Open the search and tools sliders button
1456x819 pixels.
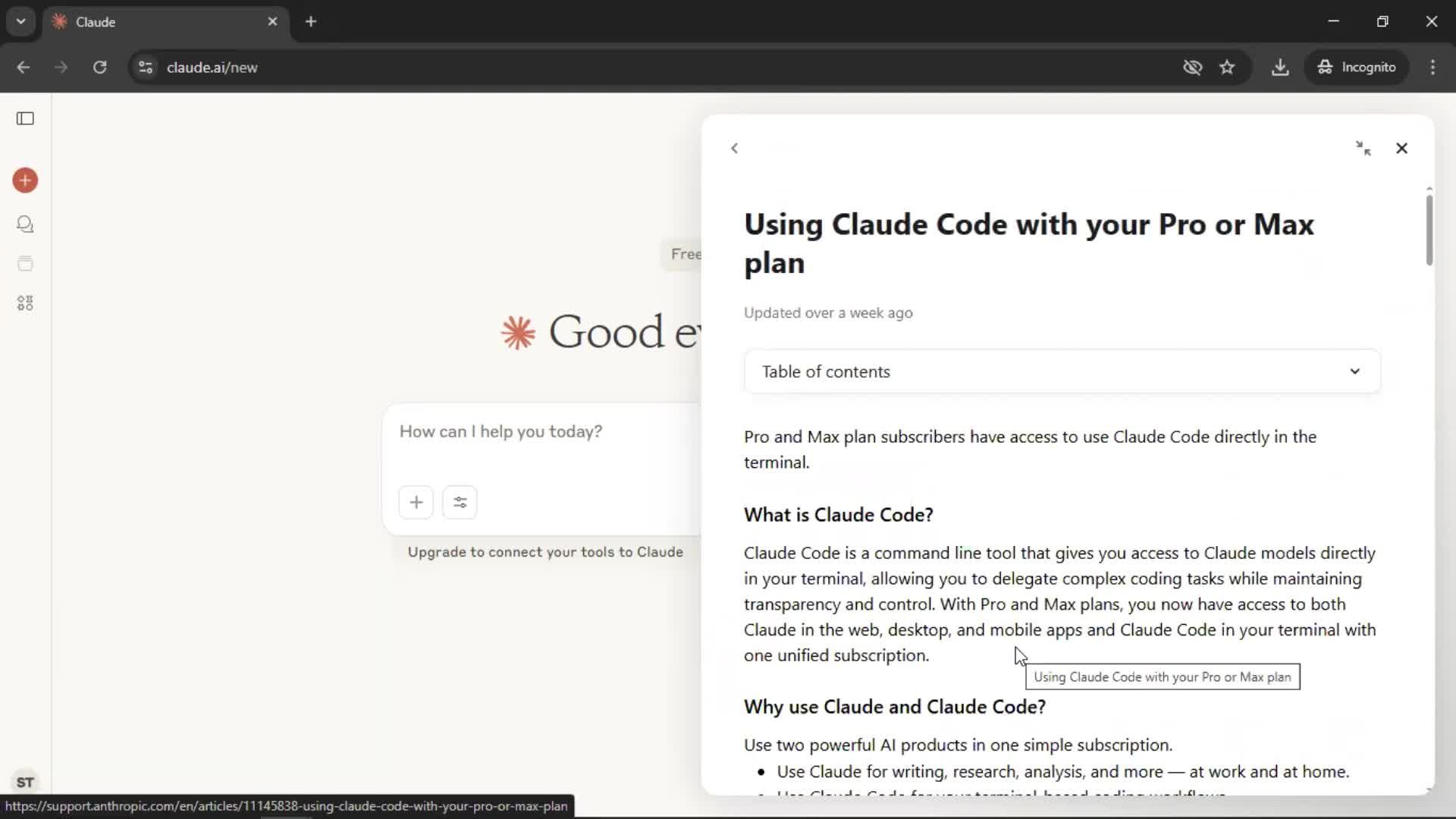tap(460, 502)
